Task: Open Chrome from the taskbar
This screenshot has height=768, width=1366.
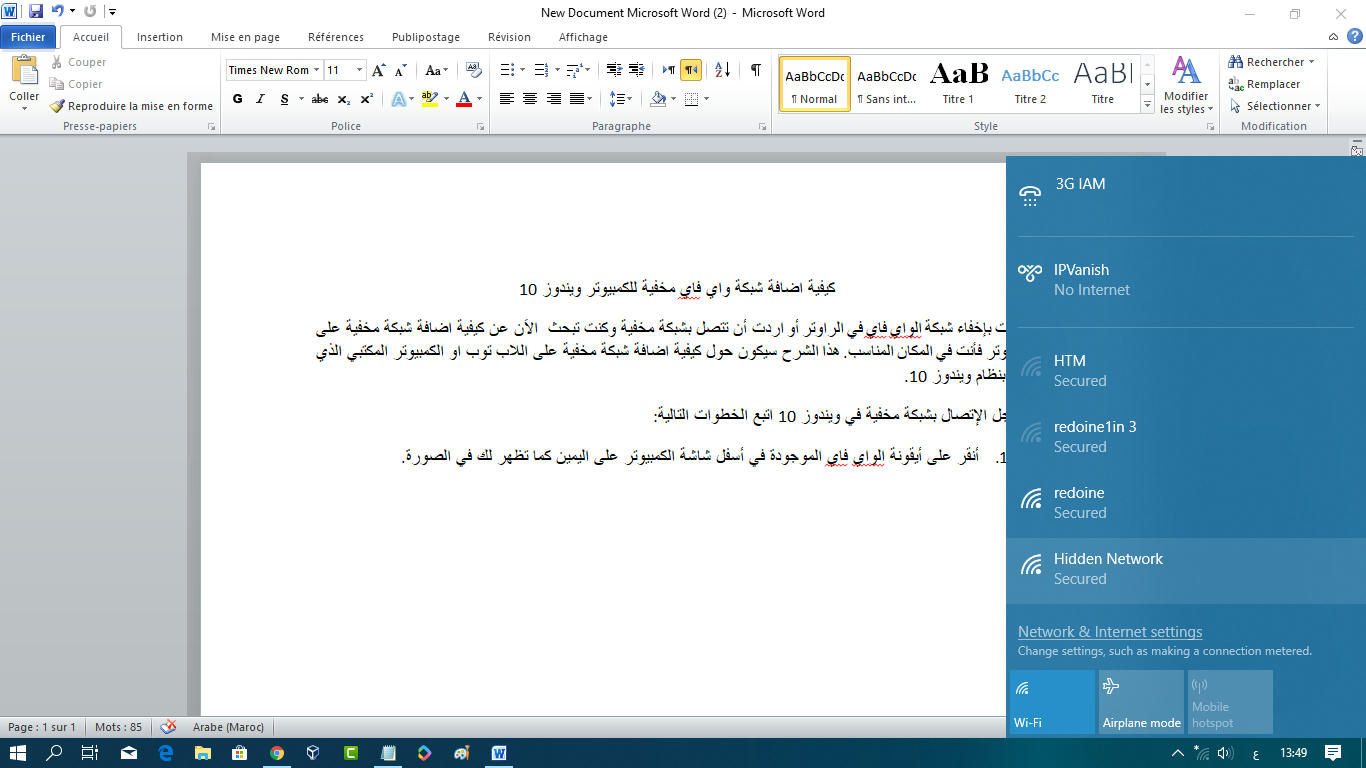Action: tap(277, 753)
